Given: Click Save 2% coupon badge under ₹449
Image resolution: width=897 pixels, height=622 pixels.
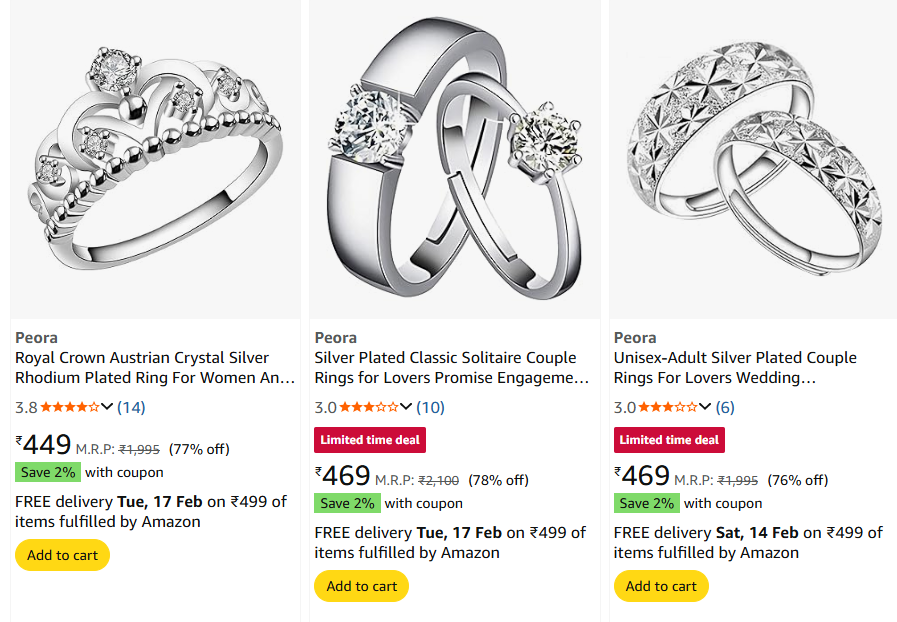Looking at the screenshot, I should (x=48, y=472).
